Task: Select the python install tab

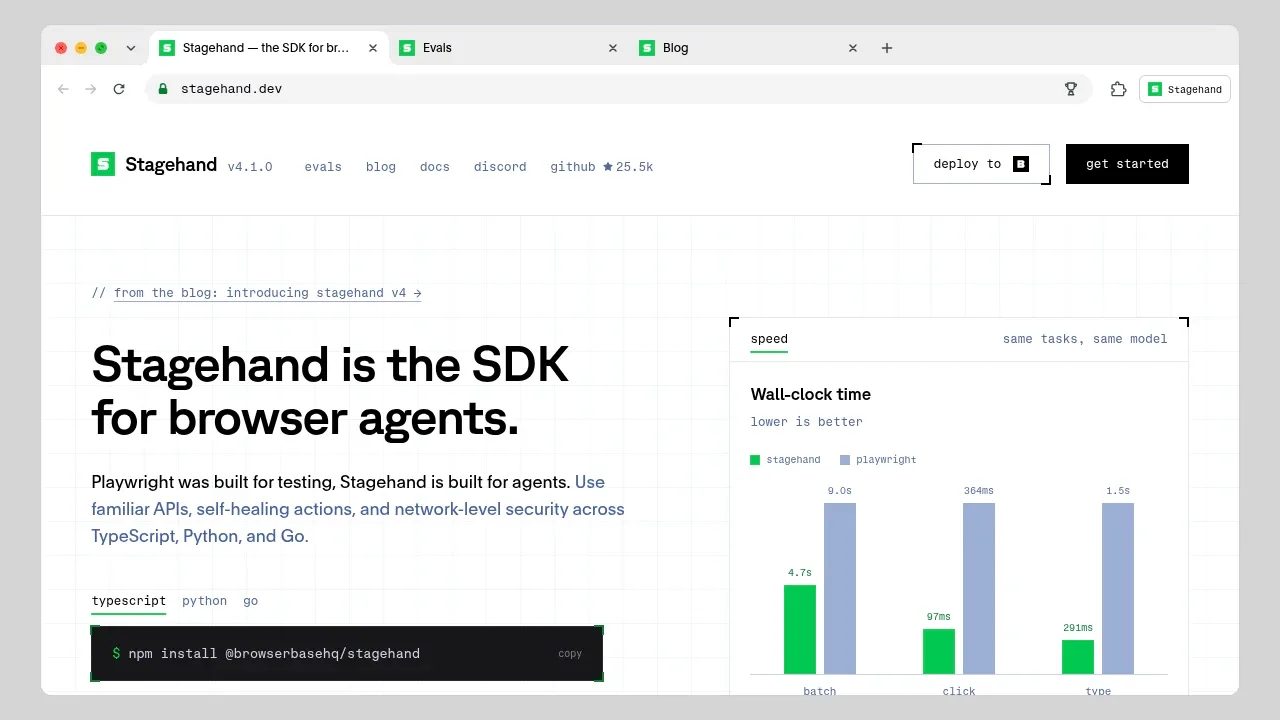Action: tap(204, 601)
